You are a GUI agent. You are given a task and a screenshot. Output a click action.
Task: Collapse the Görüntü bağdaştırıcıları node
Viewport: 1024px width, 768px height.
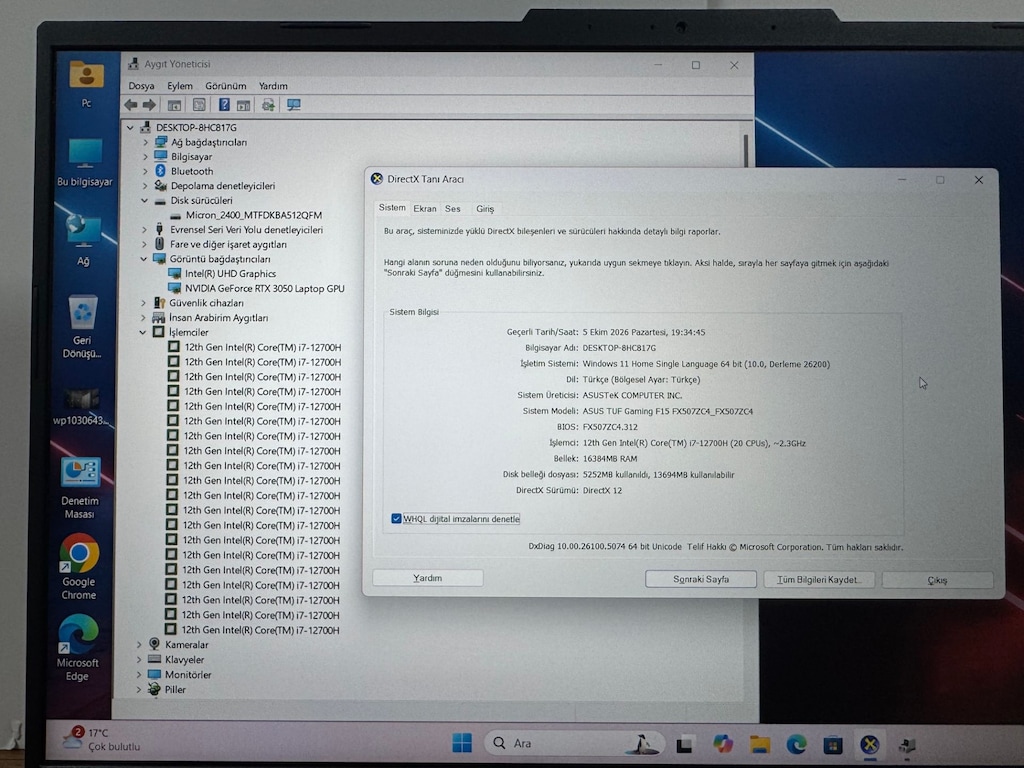[x=144, y=259]
